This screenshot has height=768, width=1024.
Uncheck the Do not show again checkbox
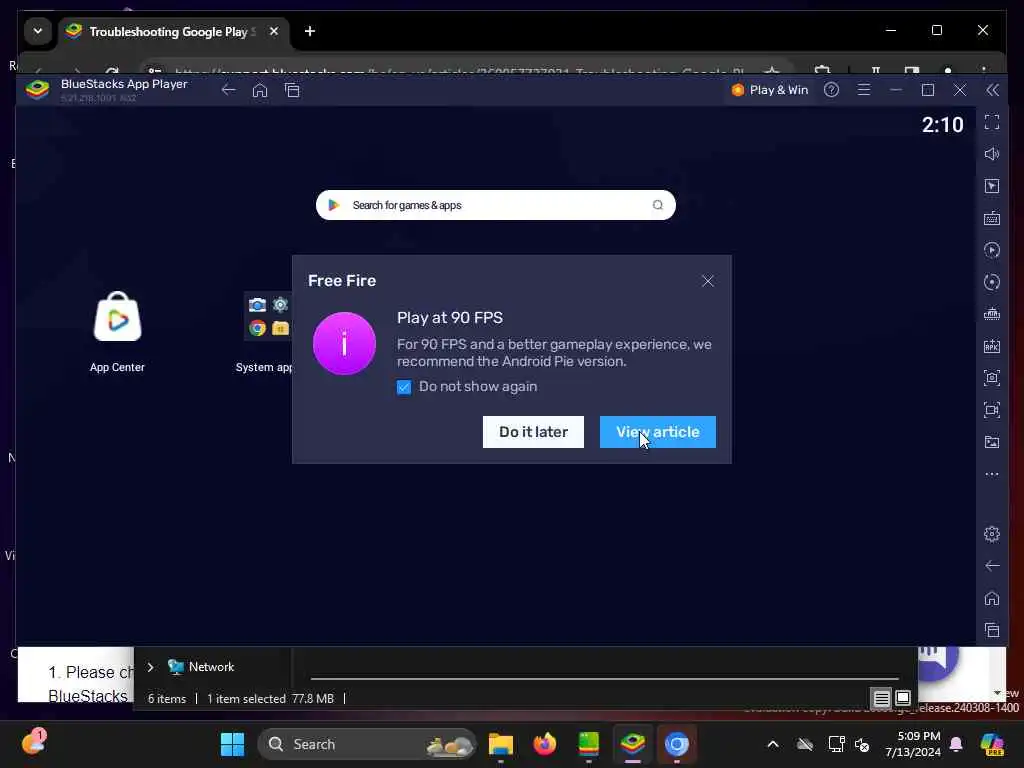coord(404,387)
